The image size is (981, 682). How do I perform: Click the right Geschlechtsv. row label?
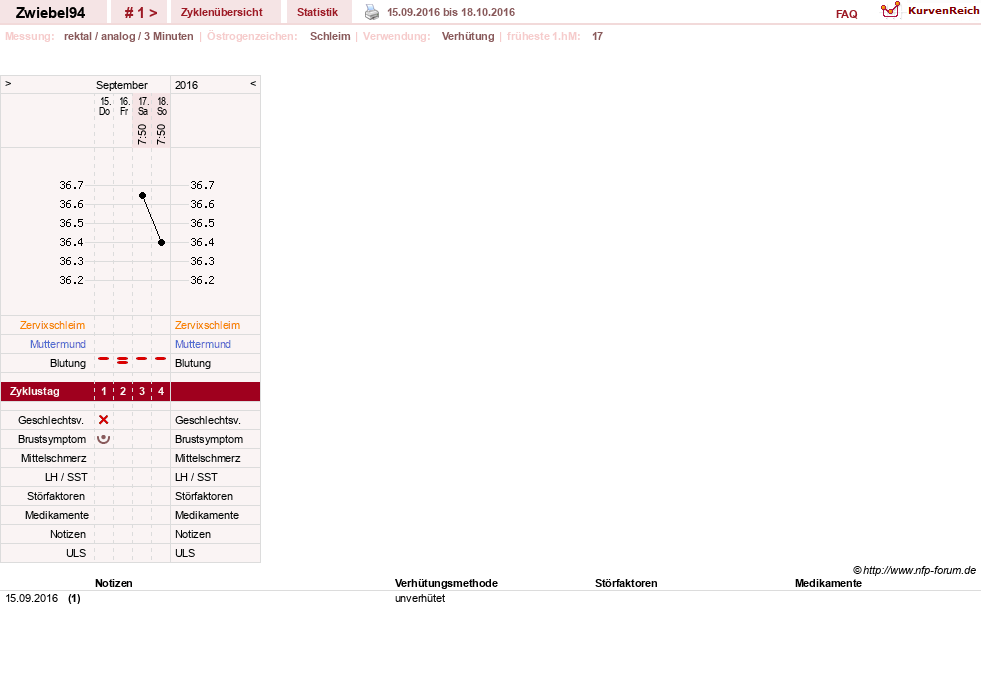point(208,420)
